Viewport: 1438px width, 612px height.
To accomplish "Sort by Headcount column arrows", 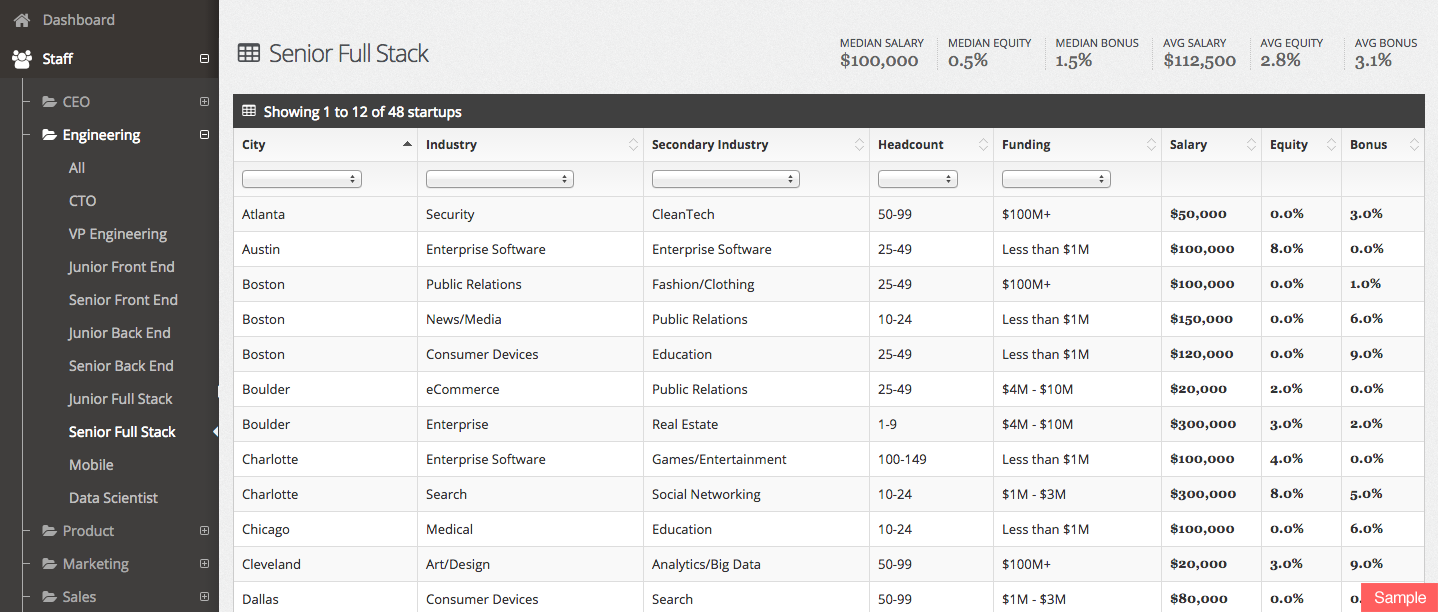I will (983, 145).
